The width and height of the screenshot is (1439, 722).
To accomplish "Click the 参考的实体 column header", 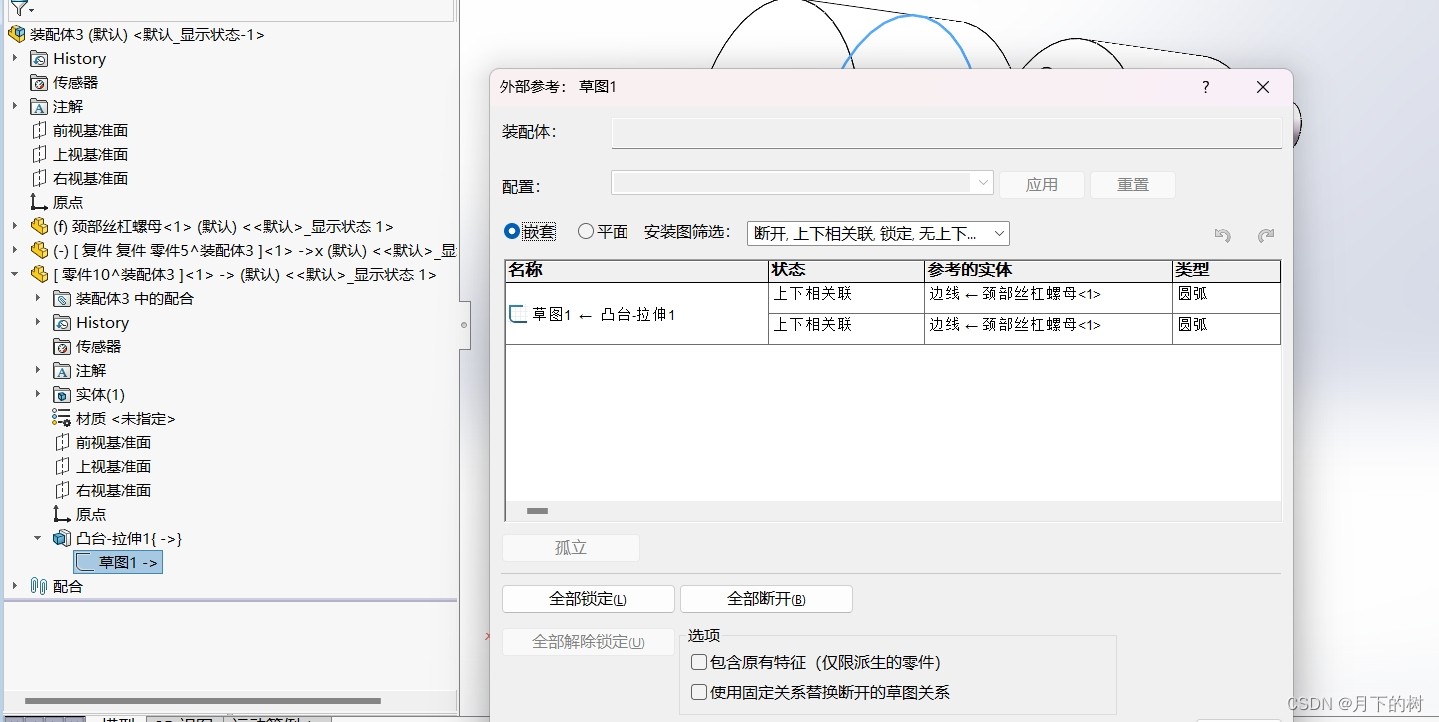I will coord(1048,271).
